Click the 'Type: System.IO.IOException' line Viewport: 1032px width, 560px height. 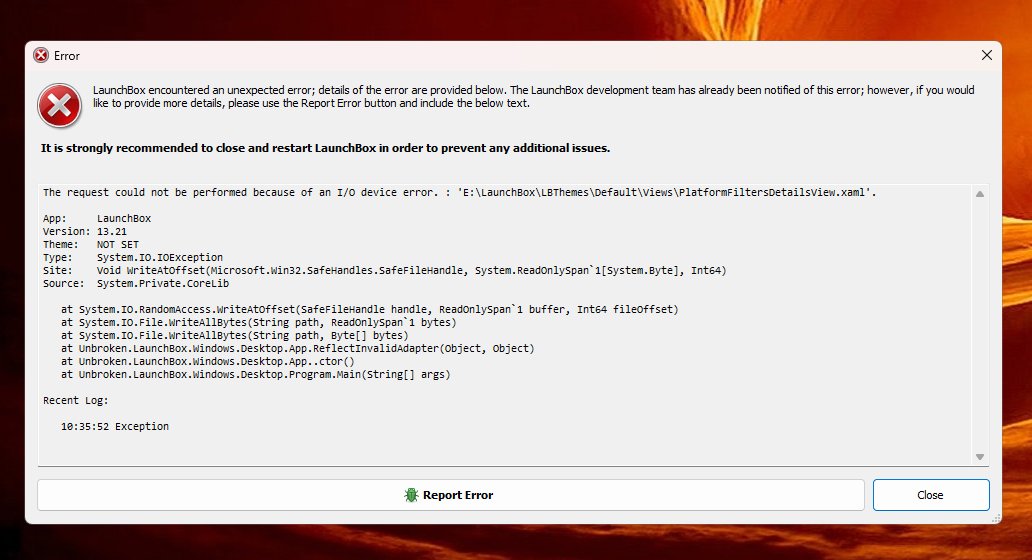tap(133, 257)
